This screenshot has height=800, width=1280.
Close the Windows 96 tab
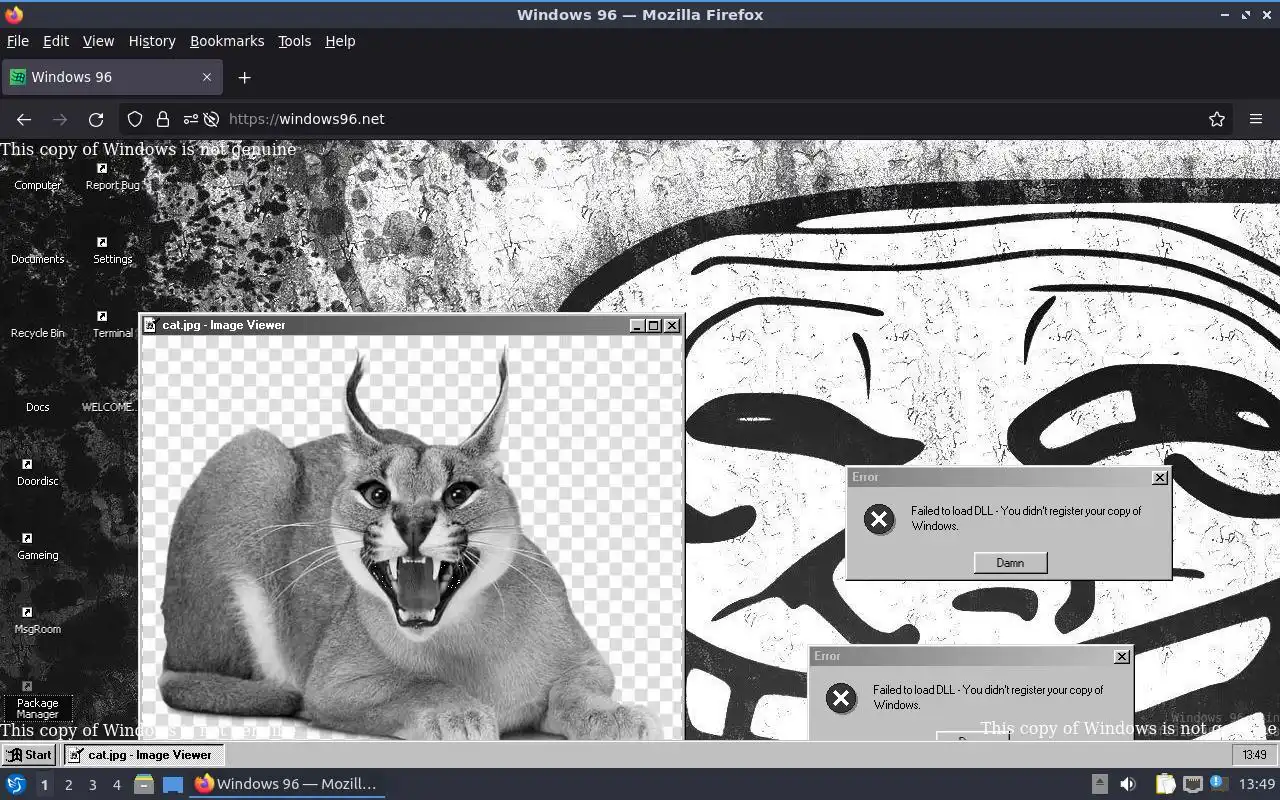coord(207,77)
